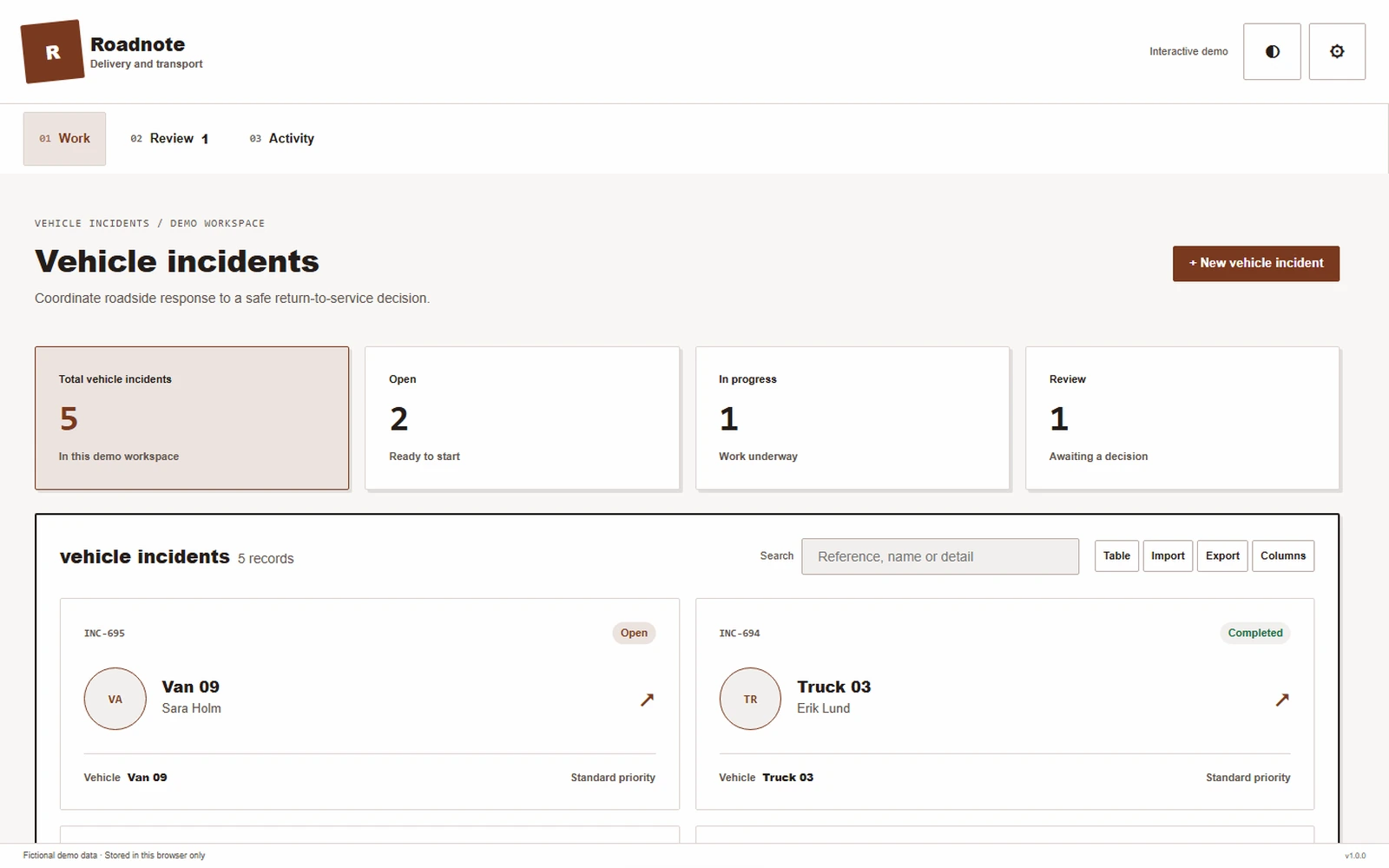Click the Van 09 card title
Image resolution: width=1389 pixels, height=868 pixels.
(x=190, y=687)
